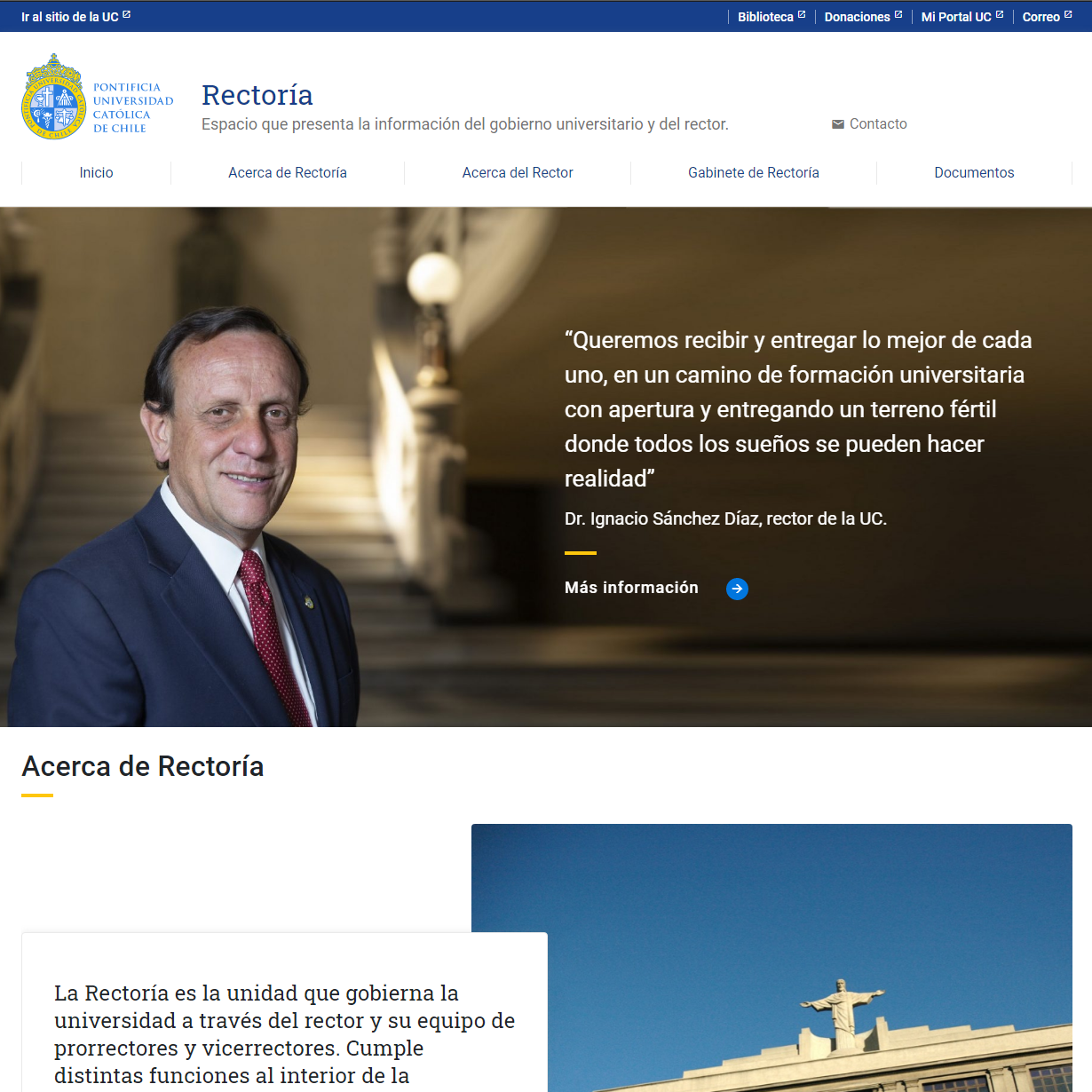Open the Documentos navigation item

point(974,172)
